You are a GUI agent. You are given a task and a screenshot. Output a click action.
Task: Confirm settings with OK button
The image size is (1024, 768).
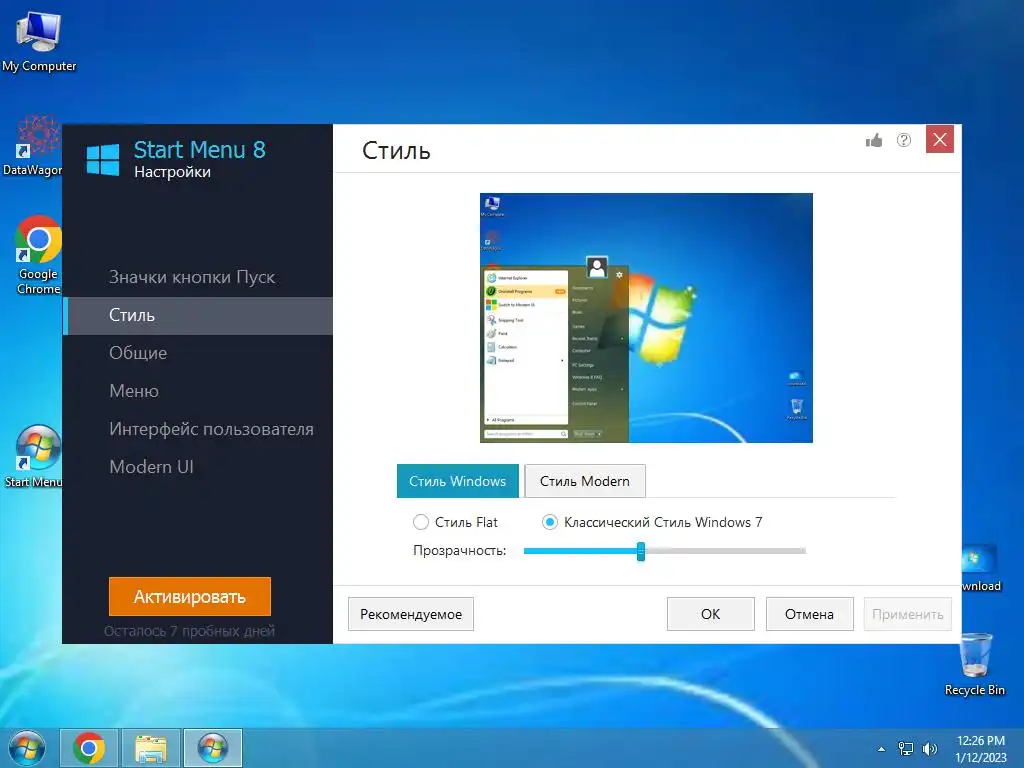(711, 614)
